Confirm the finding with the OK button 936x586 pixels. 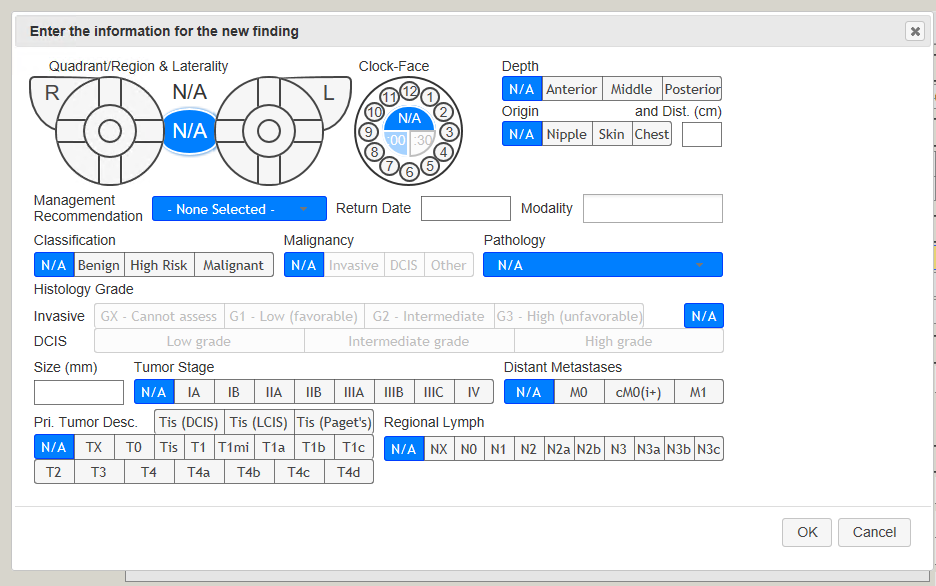[806, 532]
